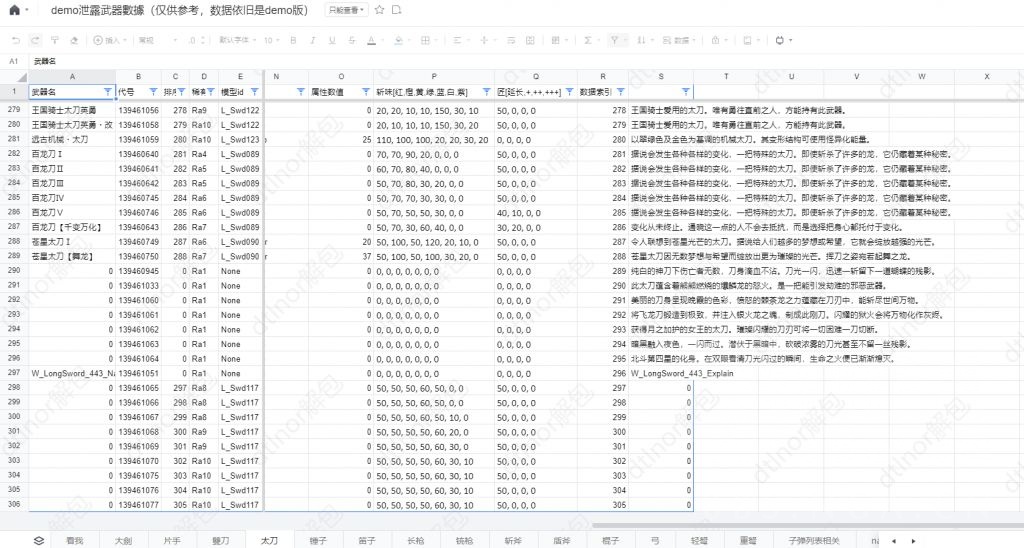This screenshot has height=548, width=1024.
Task: Open filter dropdown for 模型id column
Action: point(255,92)
